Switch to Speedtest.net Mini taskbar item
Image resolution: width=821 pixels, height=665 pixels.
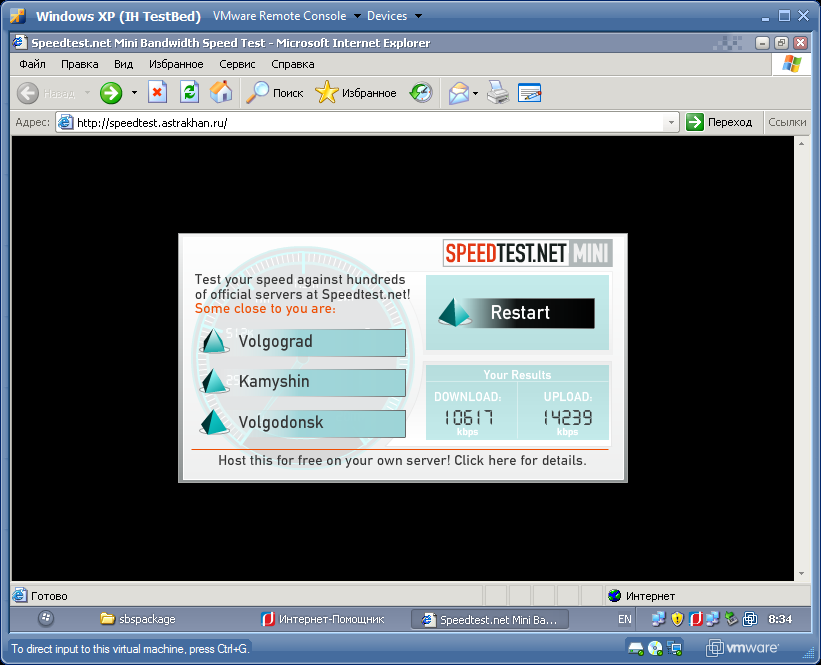click(490, 620)
